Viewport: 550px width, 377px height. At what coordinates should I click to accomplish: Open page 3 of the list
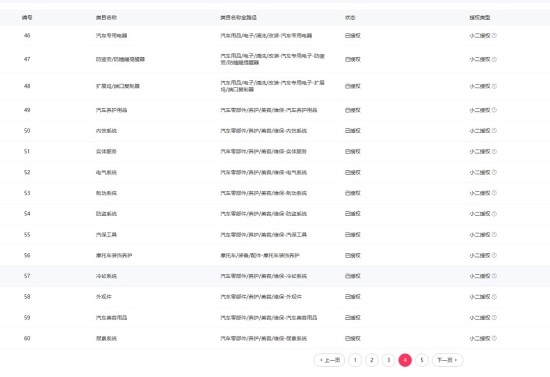click(x=388, y=360)
